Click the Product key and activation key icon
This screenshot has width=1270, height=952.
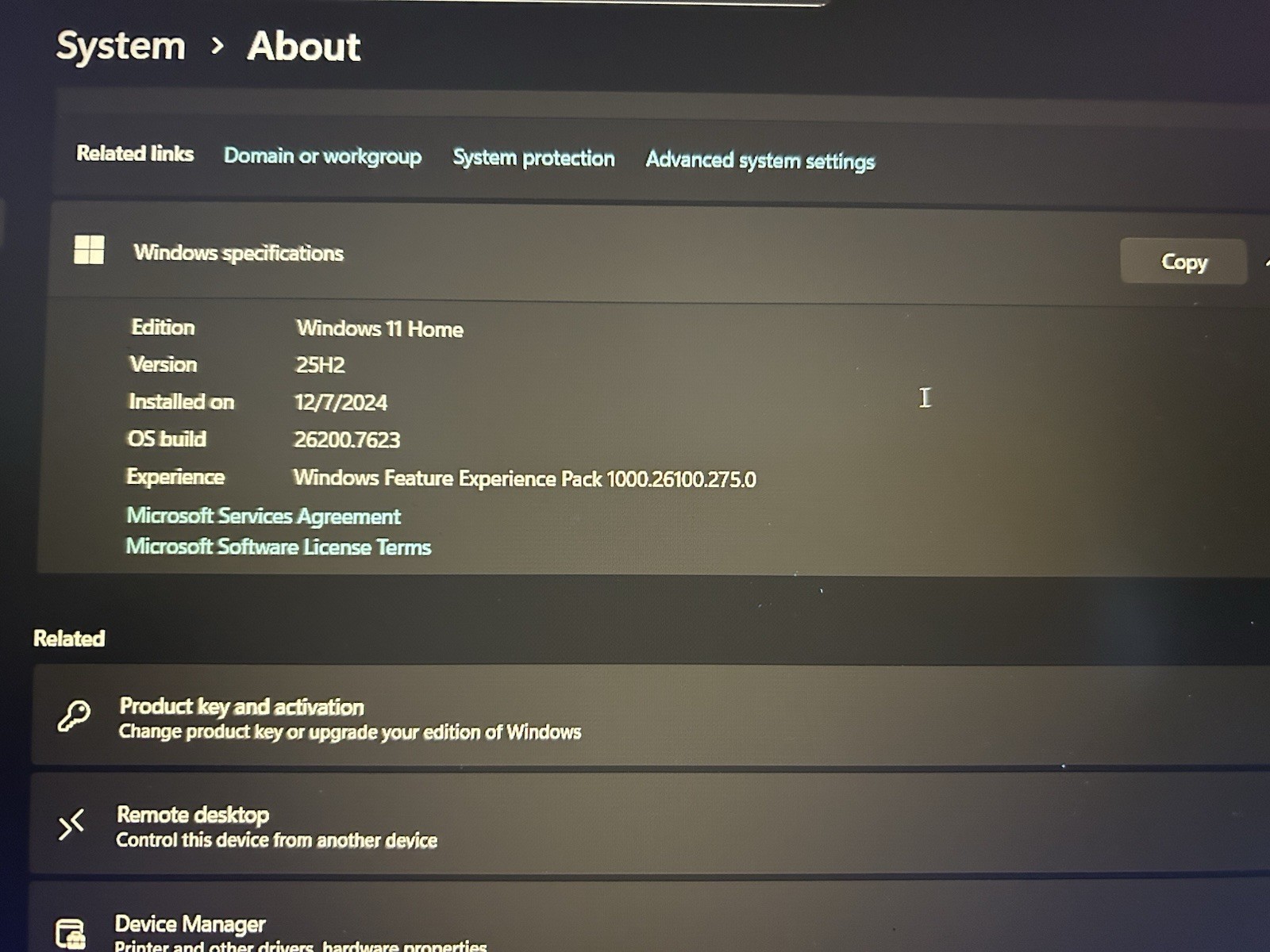tap(74, 716)
